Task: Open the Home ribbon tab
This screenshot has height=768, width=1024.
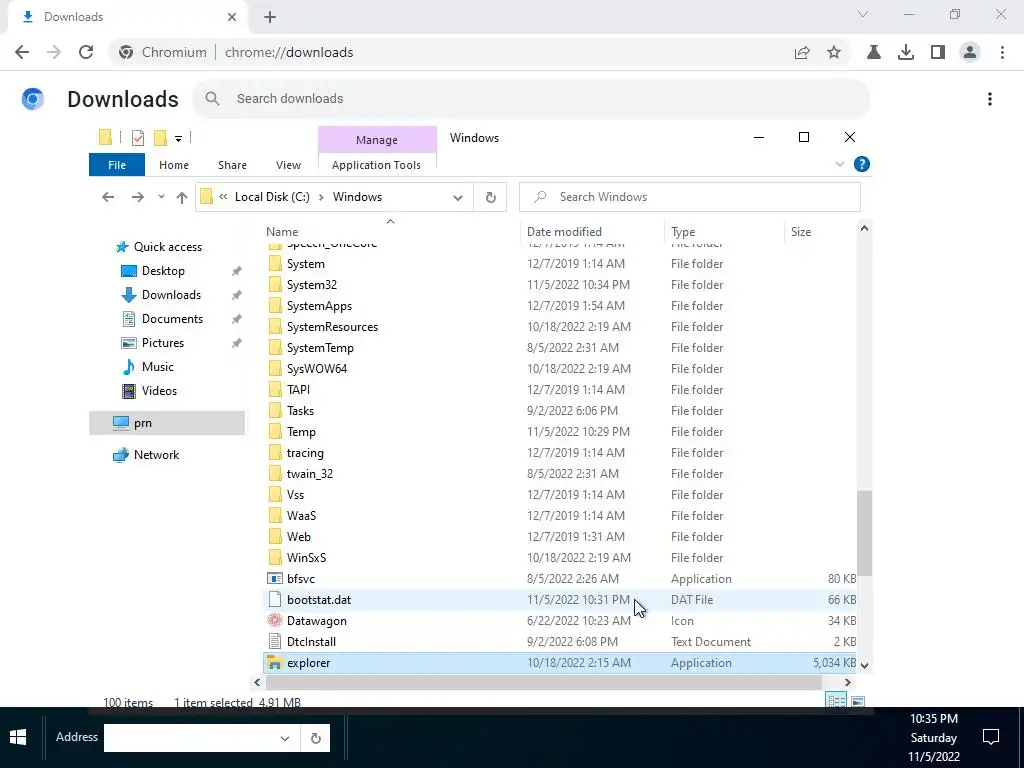Action: coord(174,165)
